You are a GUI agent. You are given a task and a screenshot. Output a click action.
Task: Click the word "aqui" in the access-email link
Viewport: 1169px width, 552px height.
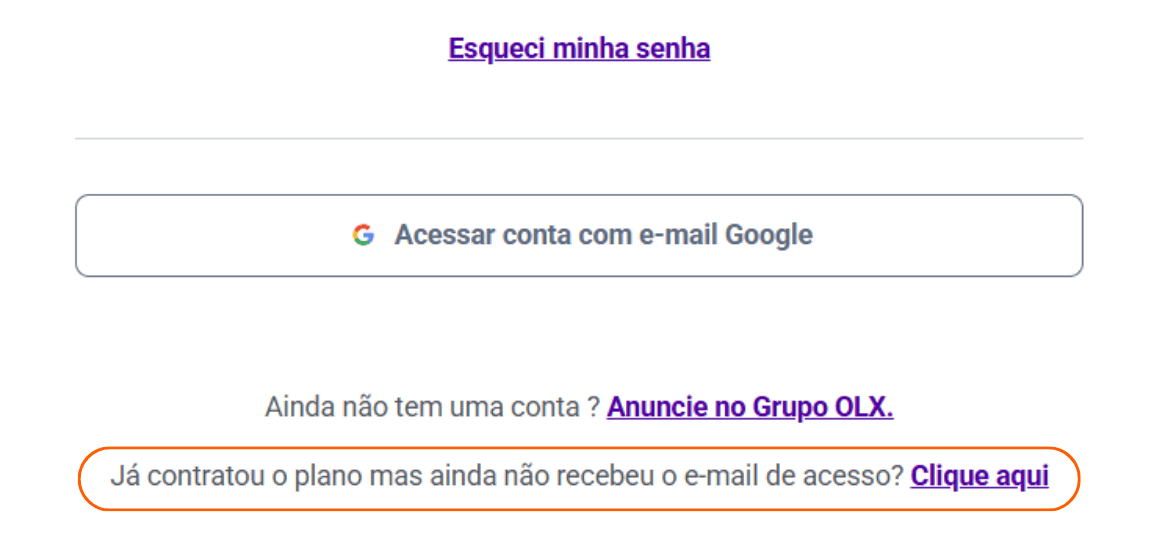point(1022,476)
